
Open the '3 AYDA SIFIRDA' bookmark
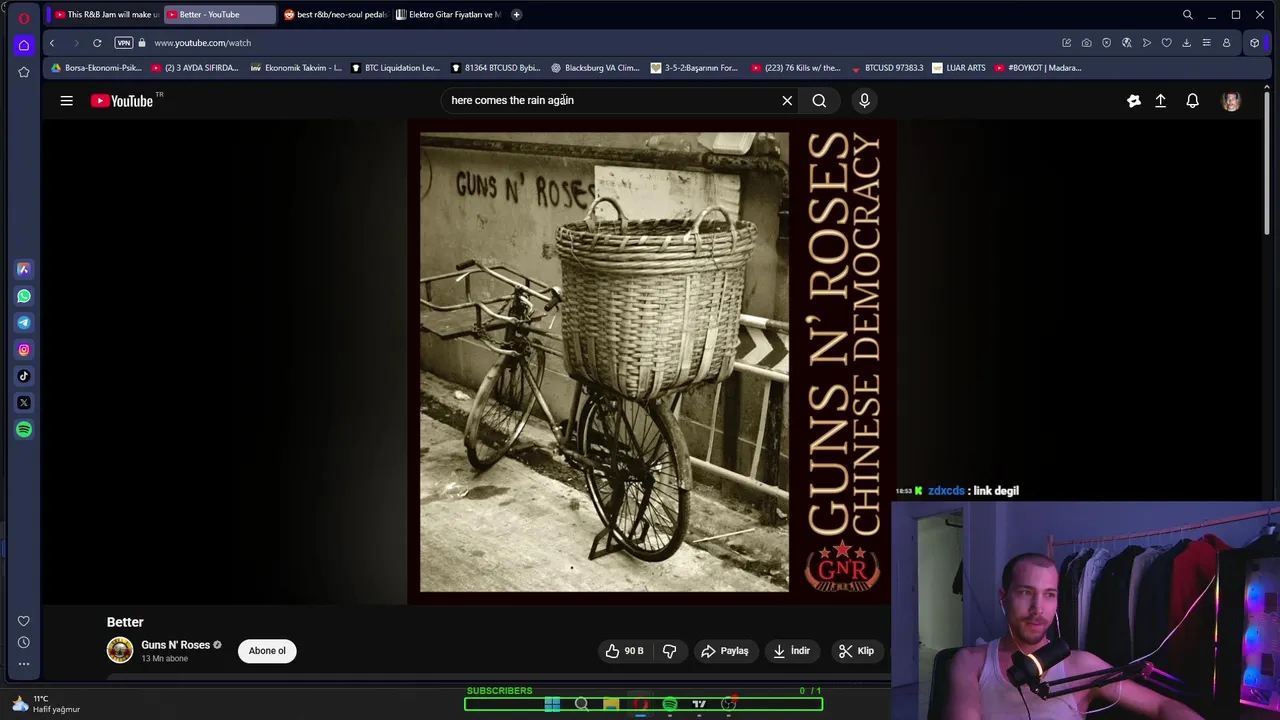(195, 68)
